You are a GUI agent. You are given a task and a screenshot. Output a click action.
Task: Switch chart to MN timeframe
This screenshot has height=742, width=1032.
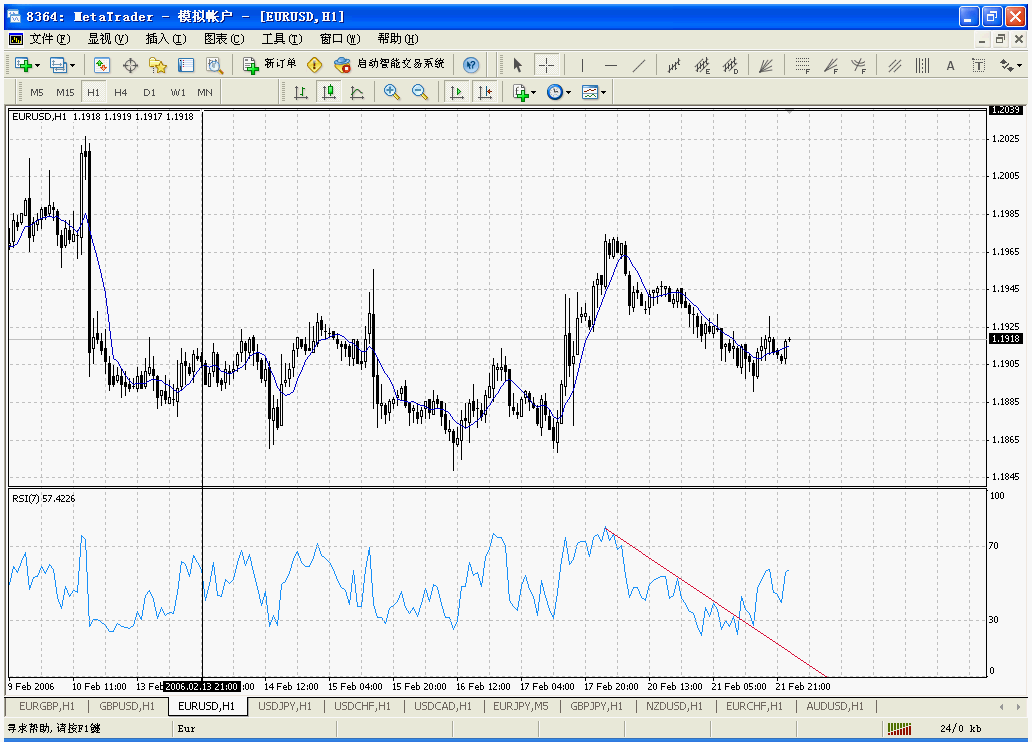click(205, 92)
